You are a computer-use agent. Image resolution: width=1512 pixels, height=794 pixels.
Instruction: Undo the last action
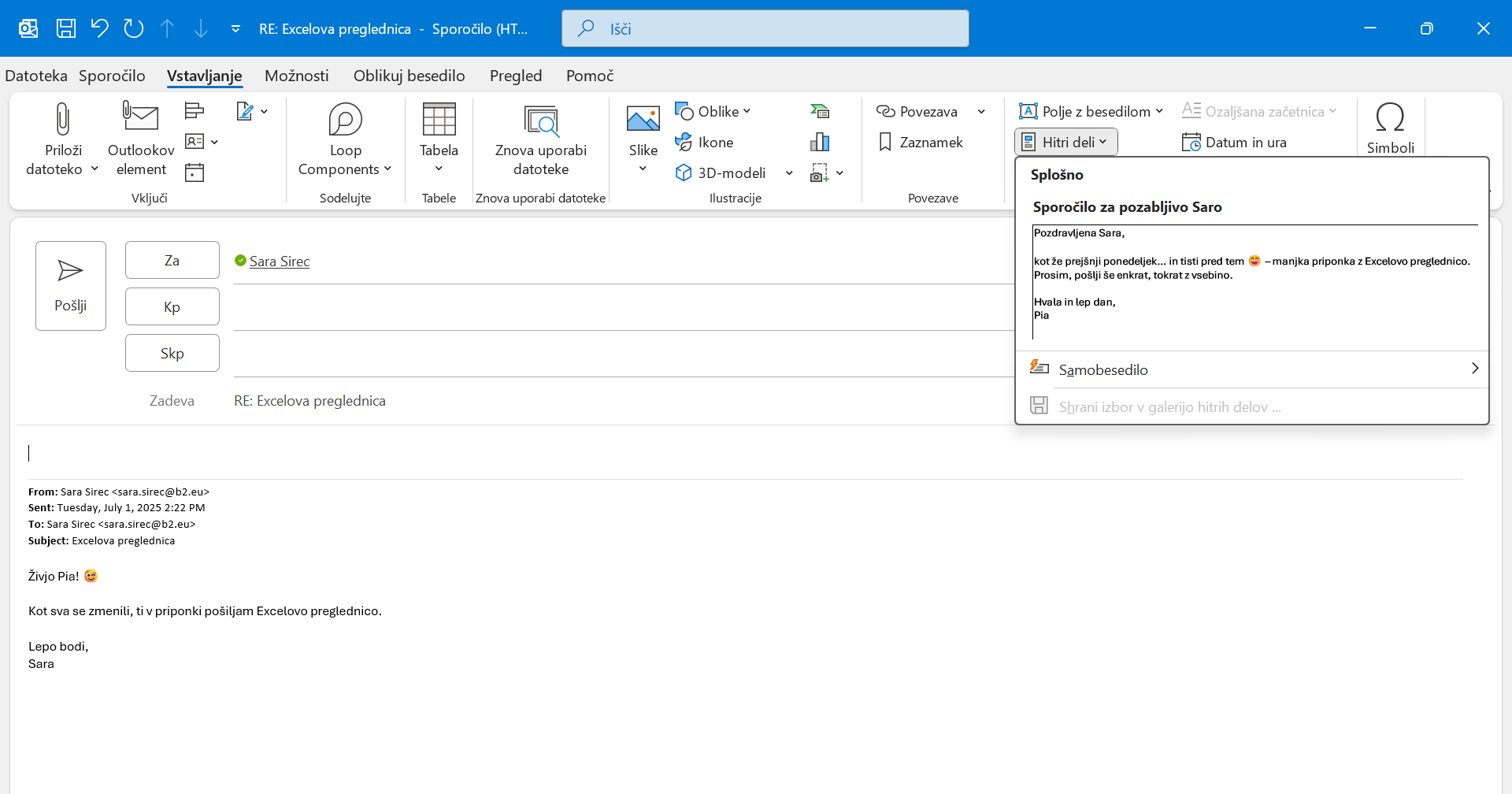point(99,28)
